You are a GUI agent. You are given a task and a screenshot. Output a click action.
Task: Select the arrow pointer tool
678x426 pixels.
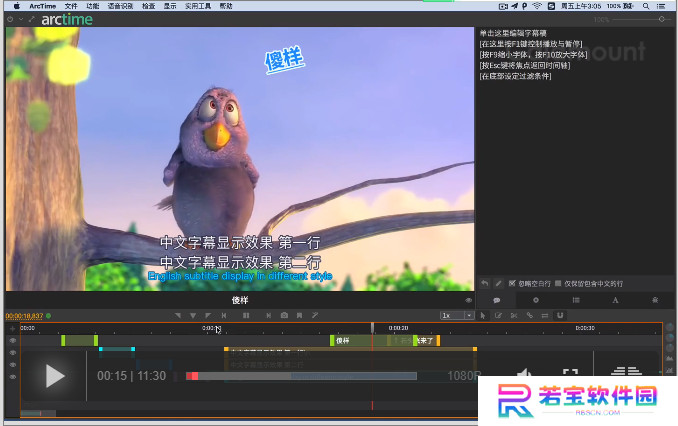483,316
